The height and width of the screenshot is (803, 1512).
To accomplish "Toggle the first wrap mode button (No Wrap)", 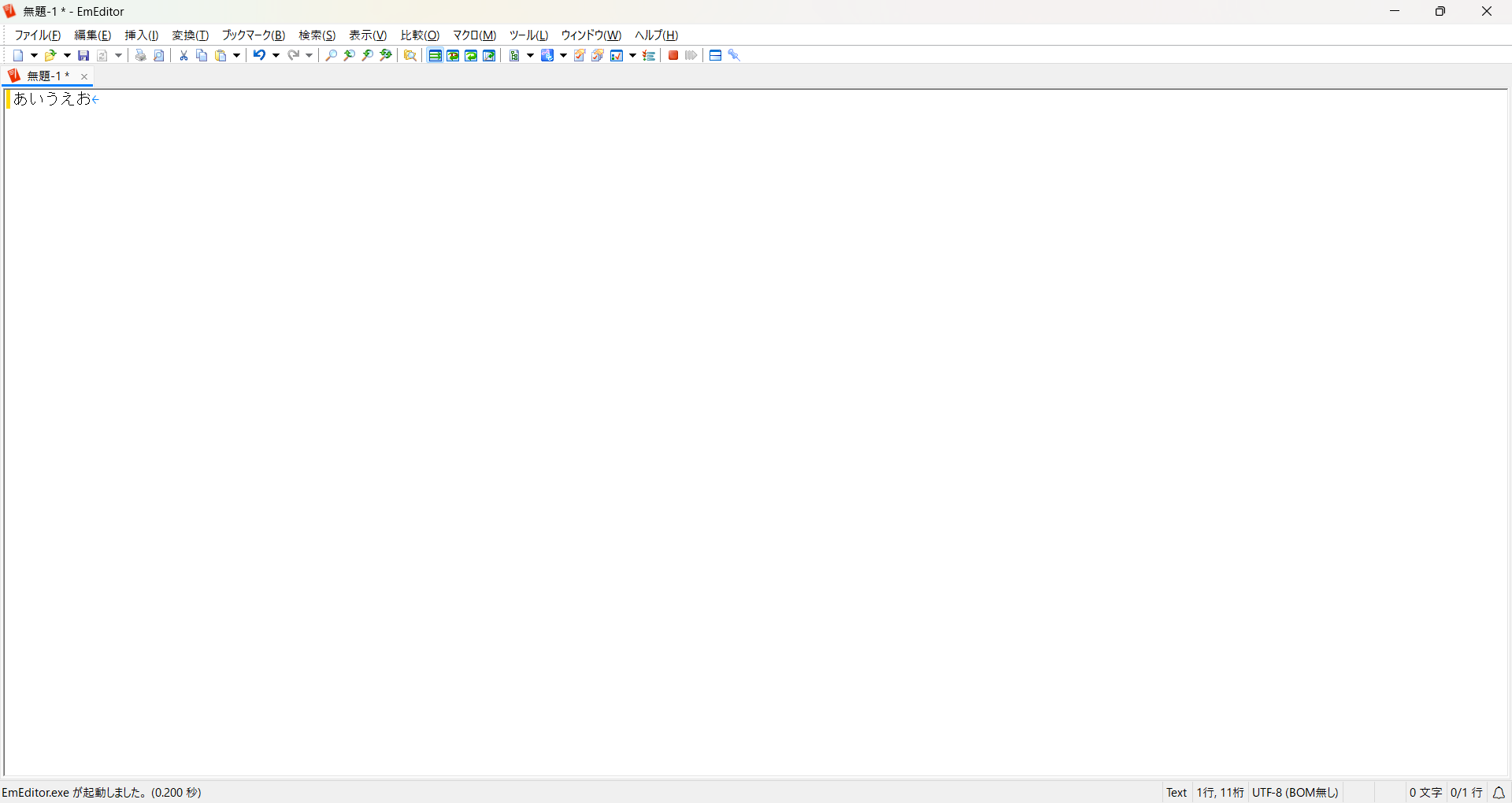I will tap(435, 55).
